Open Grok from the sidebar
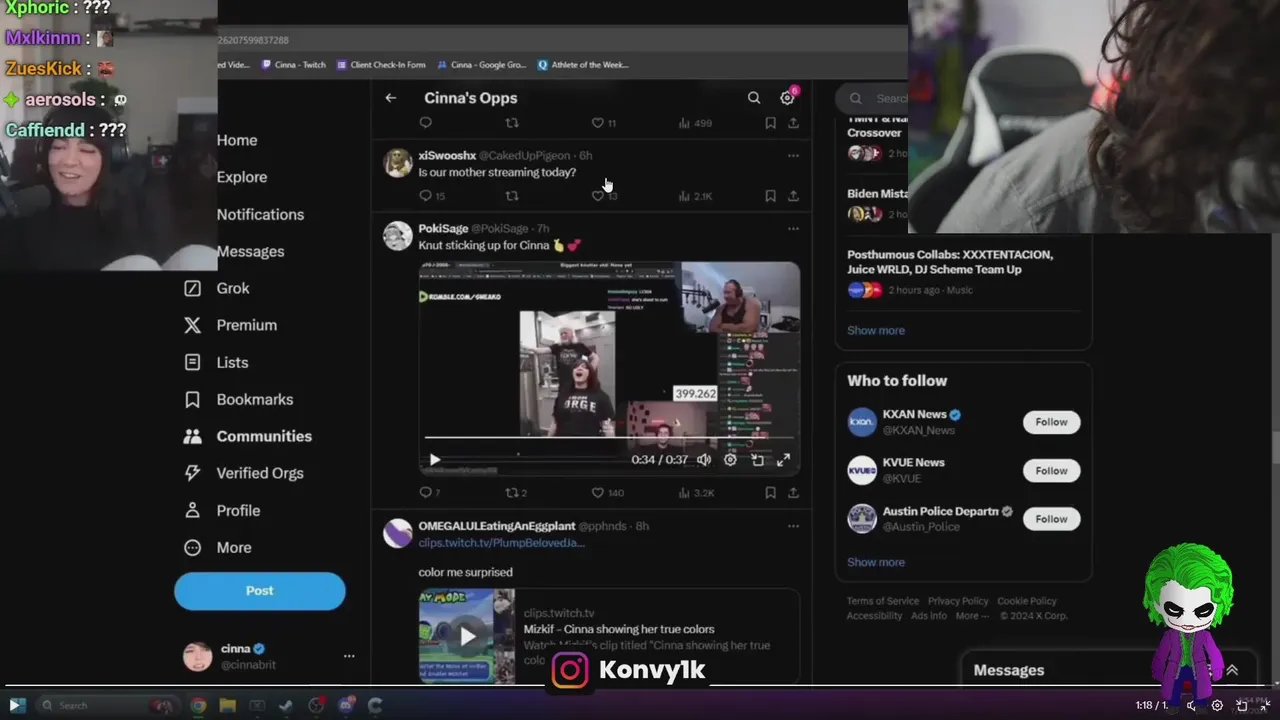This screenshot has width=1280, height=720. [217, 288]
